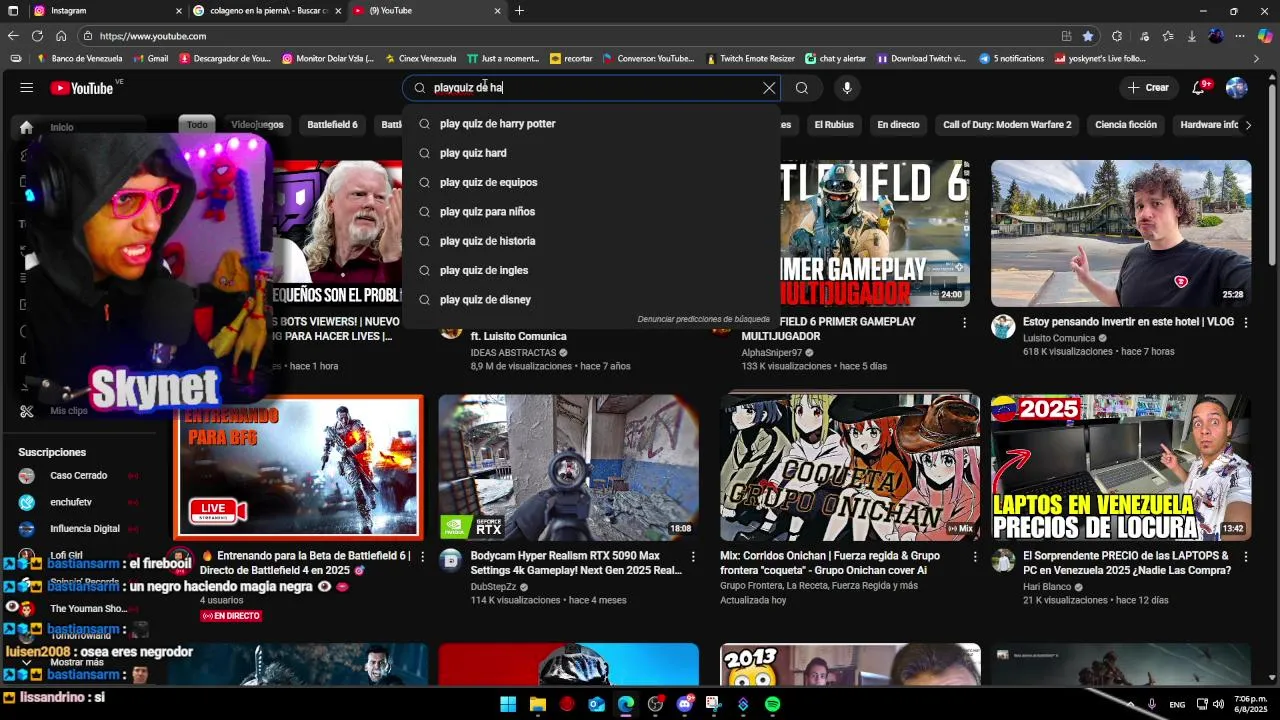Click the magnifier search button
The width and height of the screenshot is (1280, 720).
tap(802, 88)
